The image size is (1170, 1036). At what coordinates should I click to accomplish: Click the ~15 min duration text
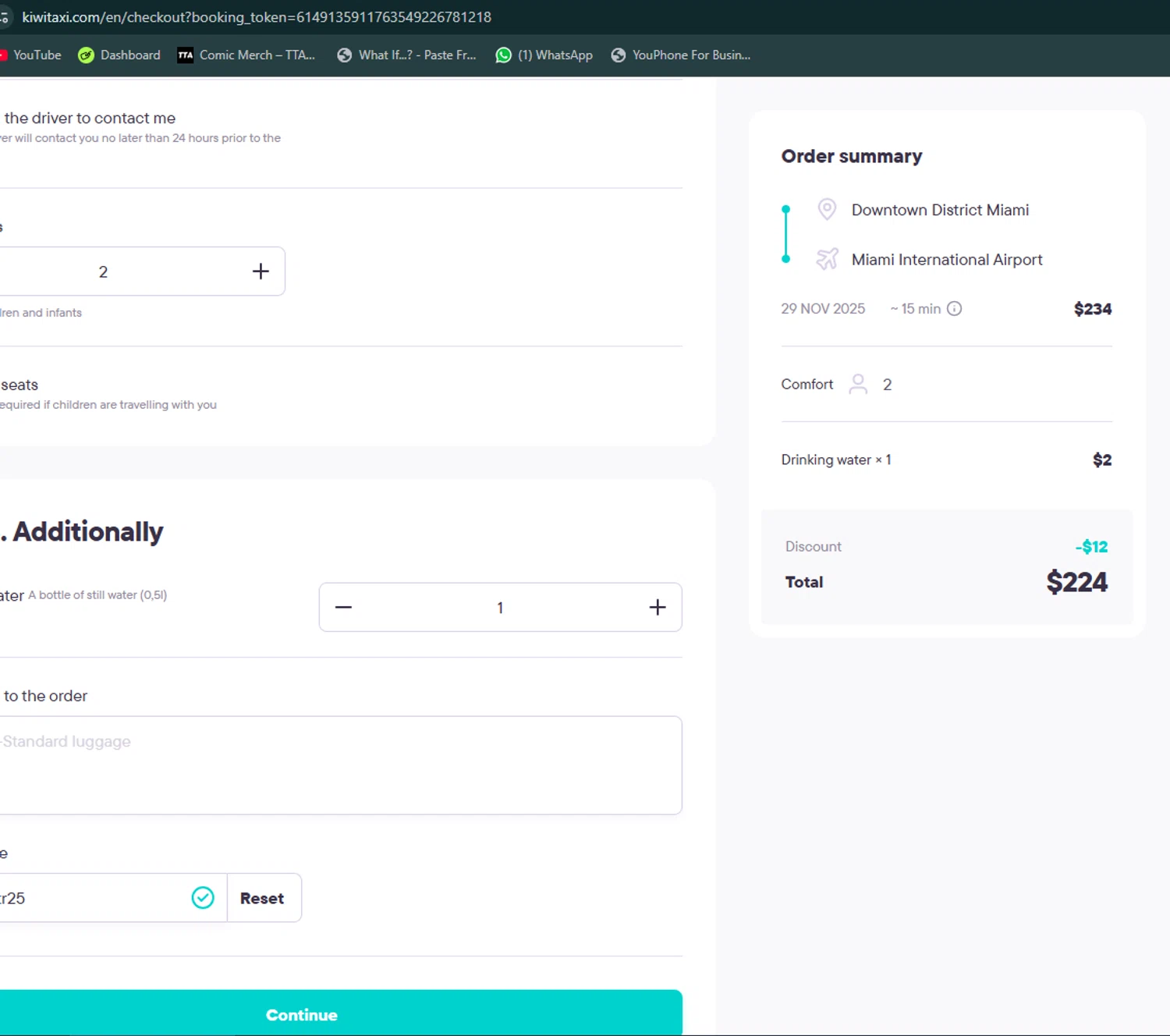click(x=916, y=309)
